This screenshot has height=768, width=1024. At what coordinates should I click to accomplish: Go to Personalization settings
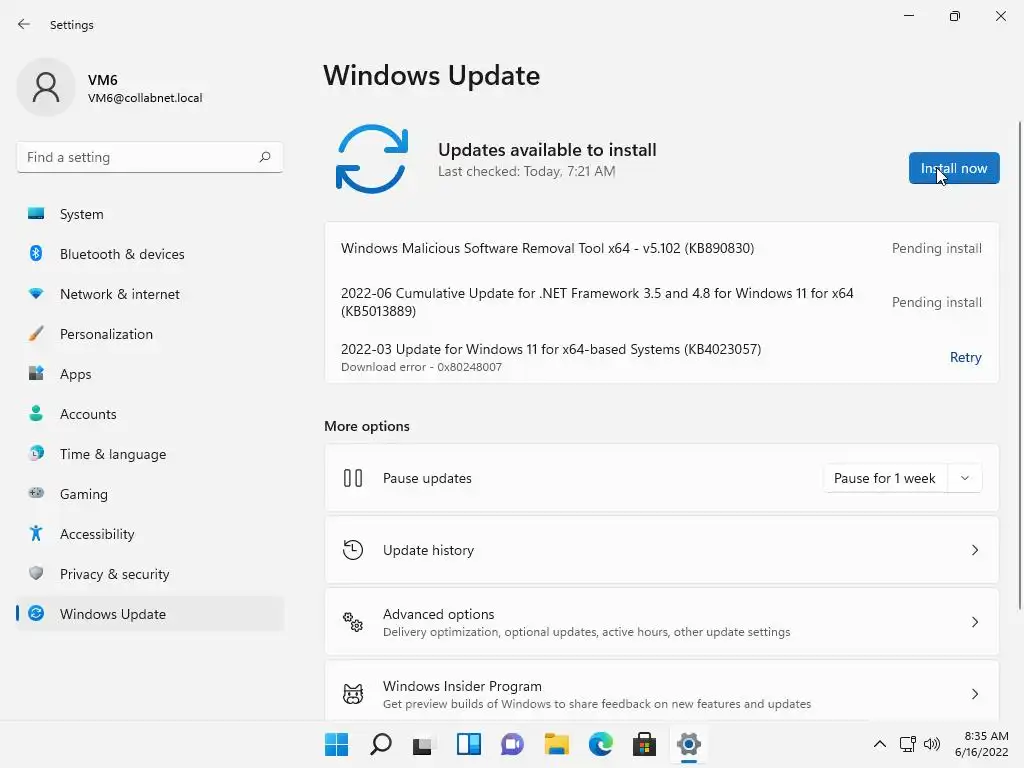150,334
